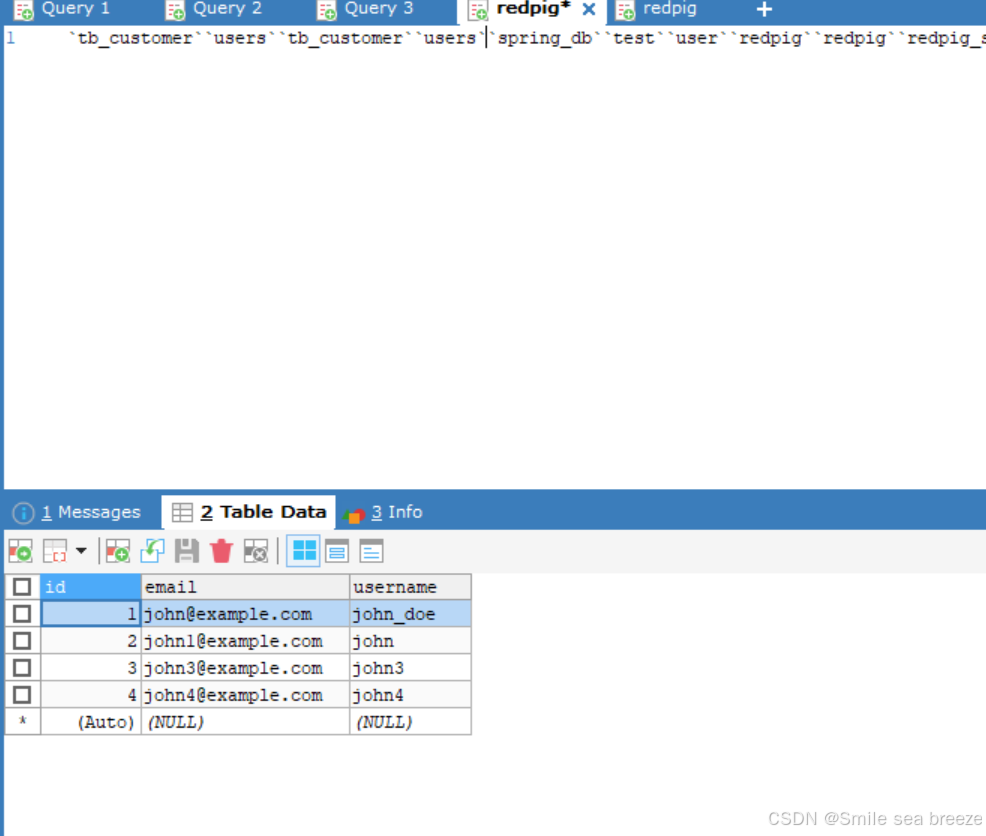The height and width of the screenshot is (836, 986).
Task: Toggle the select-all header checkbox
Action: point(22,587)
